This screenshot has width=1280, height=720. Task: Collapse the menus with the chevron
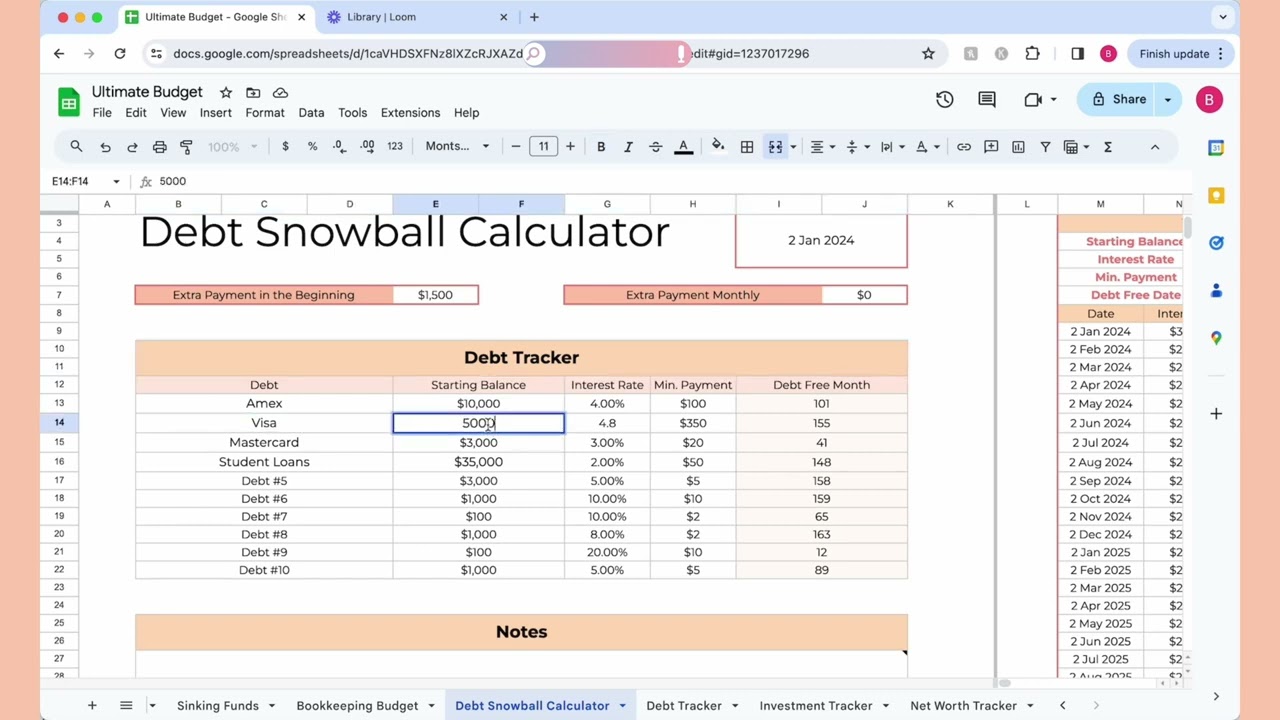1155,147
